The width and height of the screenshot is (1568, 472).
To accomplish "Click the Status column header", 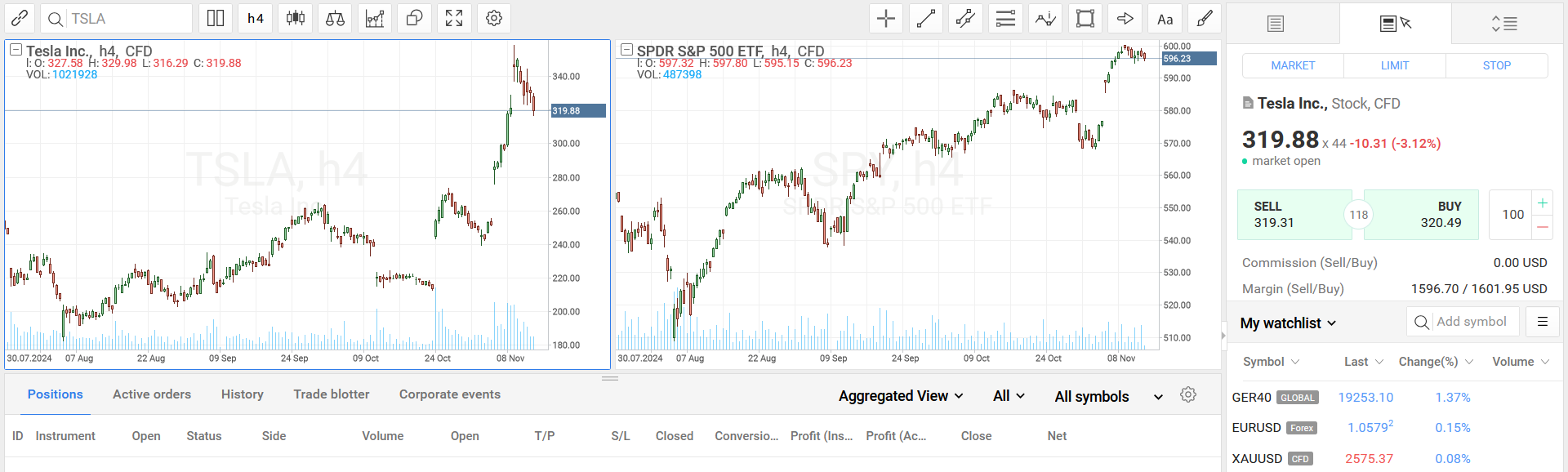I will click(x=204, y=436).
